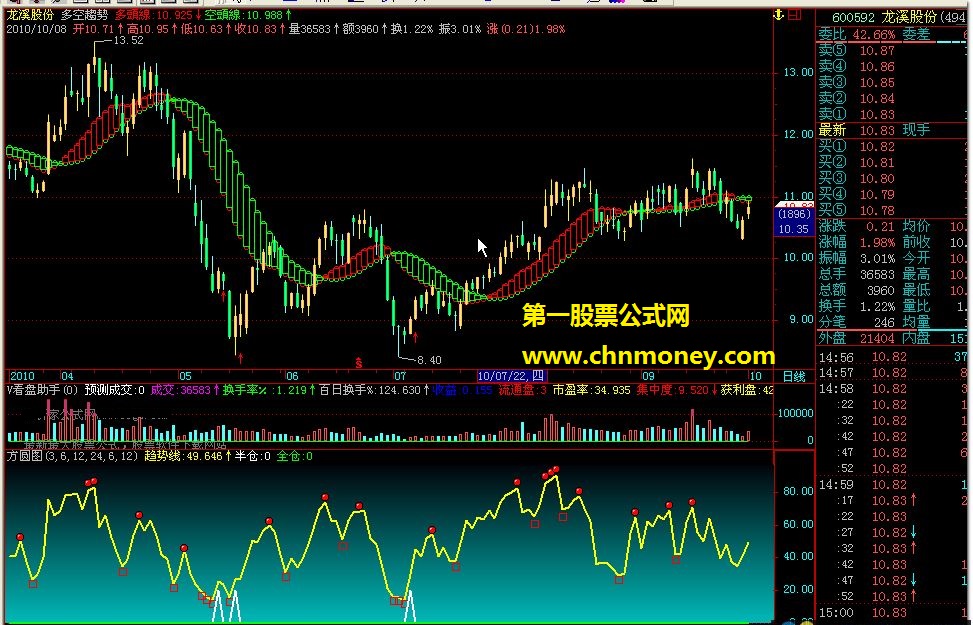Screen dimensions: 973x625
Task: Click the 最新 10.83 latest price row
Action: (856, 130)
